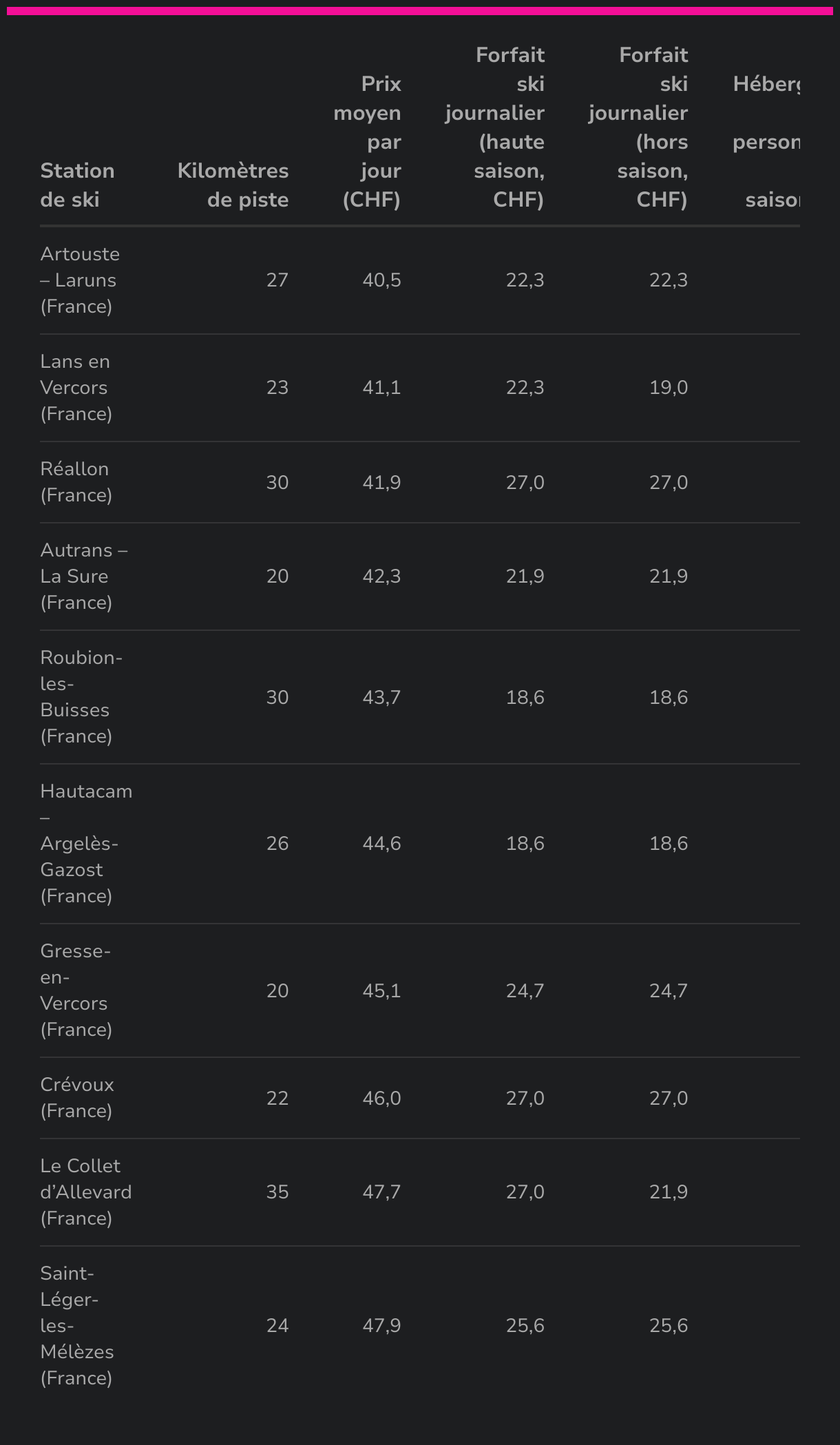The width and height of the screenshot is (840, 1445).
Task: Select the Artouste – Laruns station name
Action: point(80,280)
